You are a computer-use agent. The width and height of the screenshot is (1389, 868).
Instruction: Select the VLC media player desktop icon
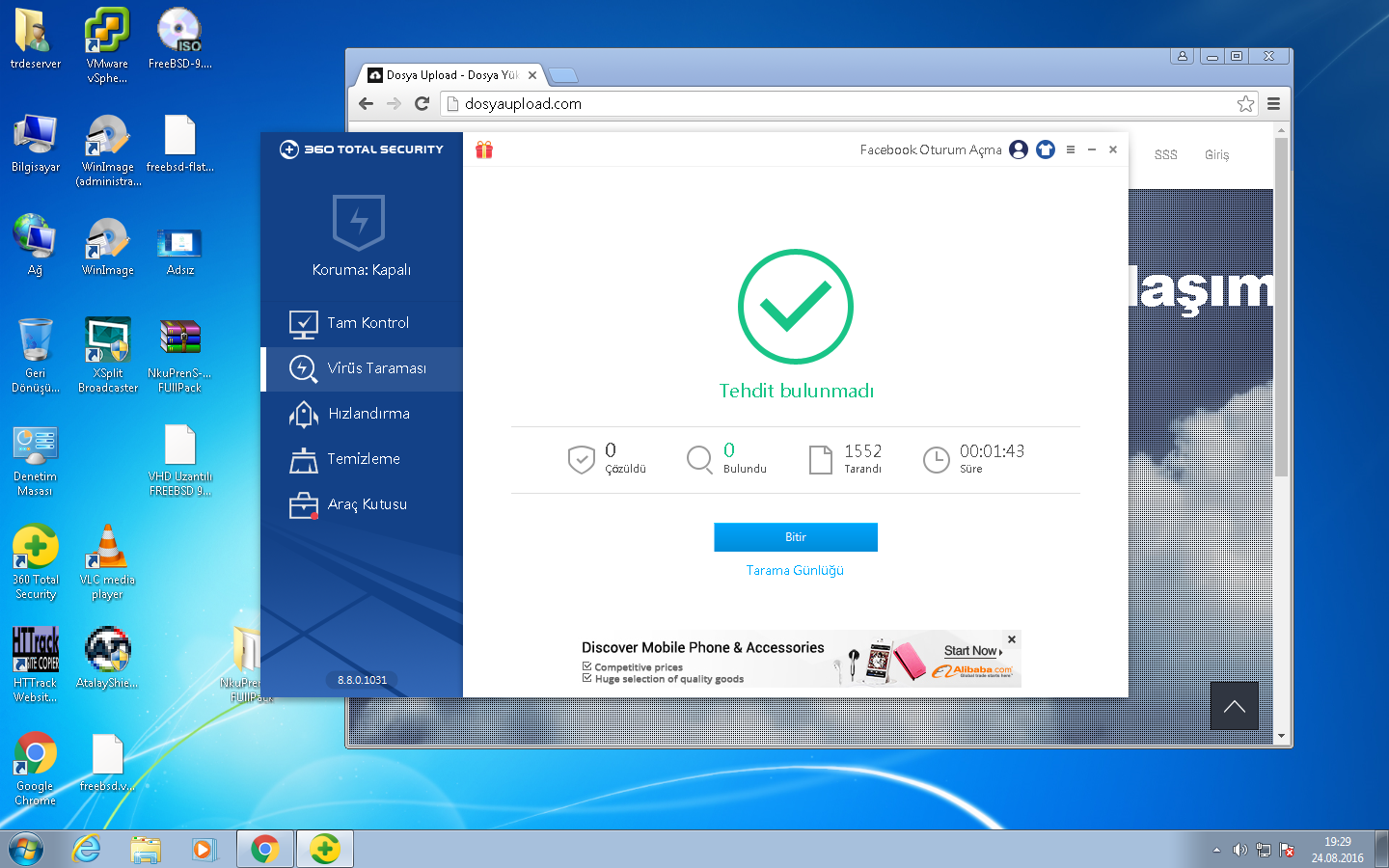click(x=108, y=562)
